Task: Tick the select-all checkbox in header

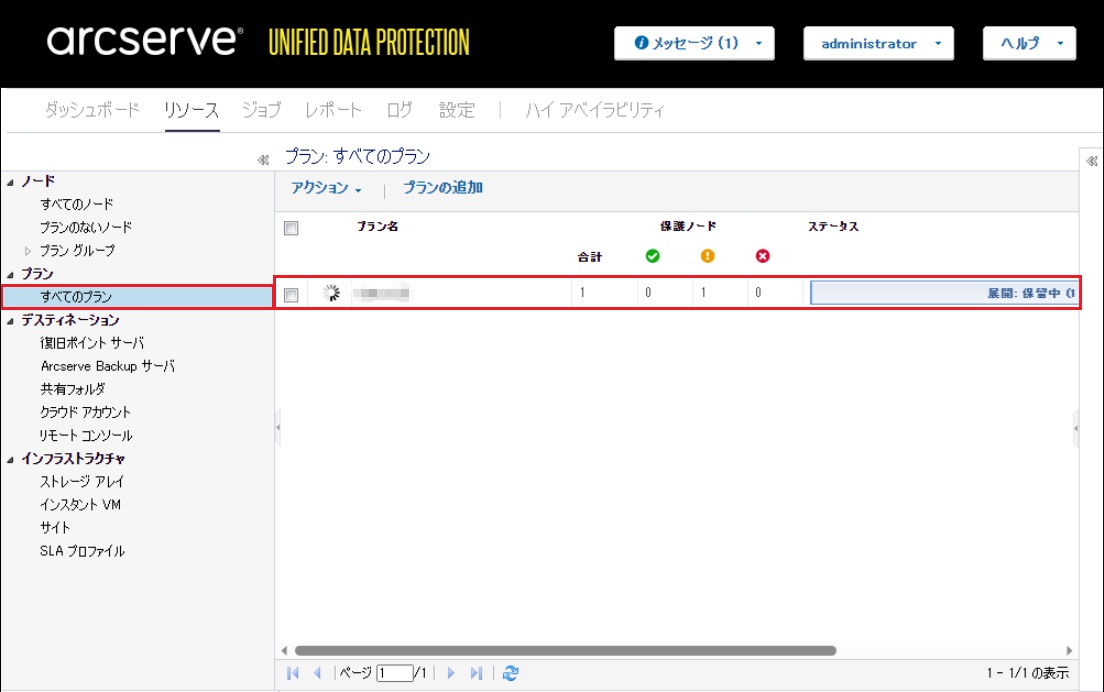Action: tap(291, 228)
